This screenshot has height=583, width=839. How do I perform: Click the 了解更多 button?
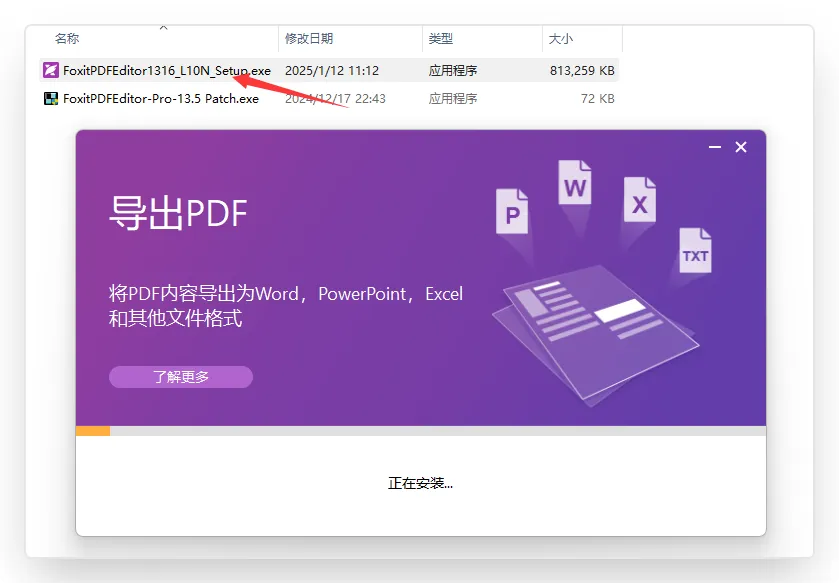tap(181, 377)
